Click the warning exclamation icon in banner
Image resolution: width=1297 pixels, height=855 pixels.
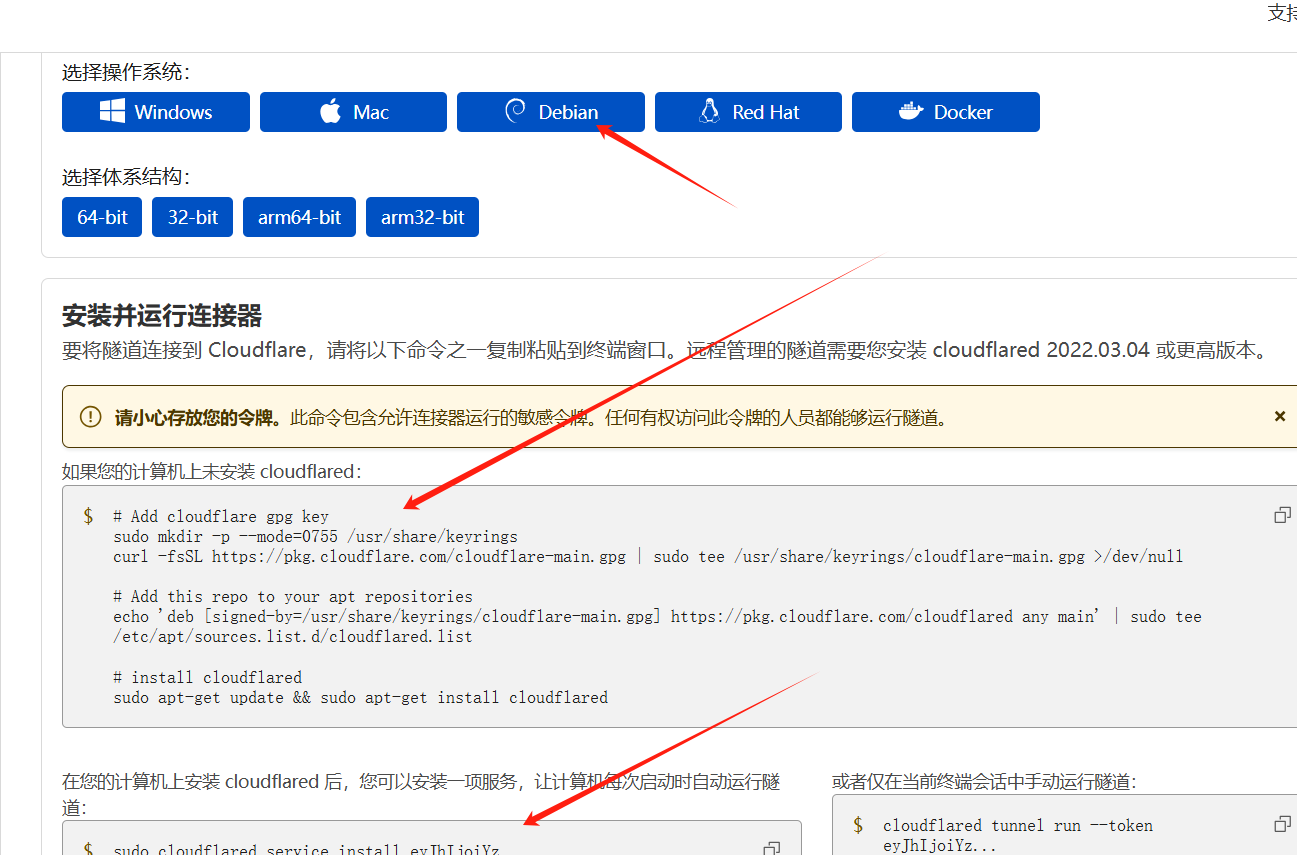[x=91, y=417]
